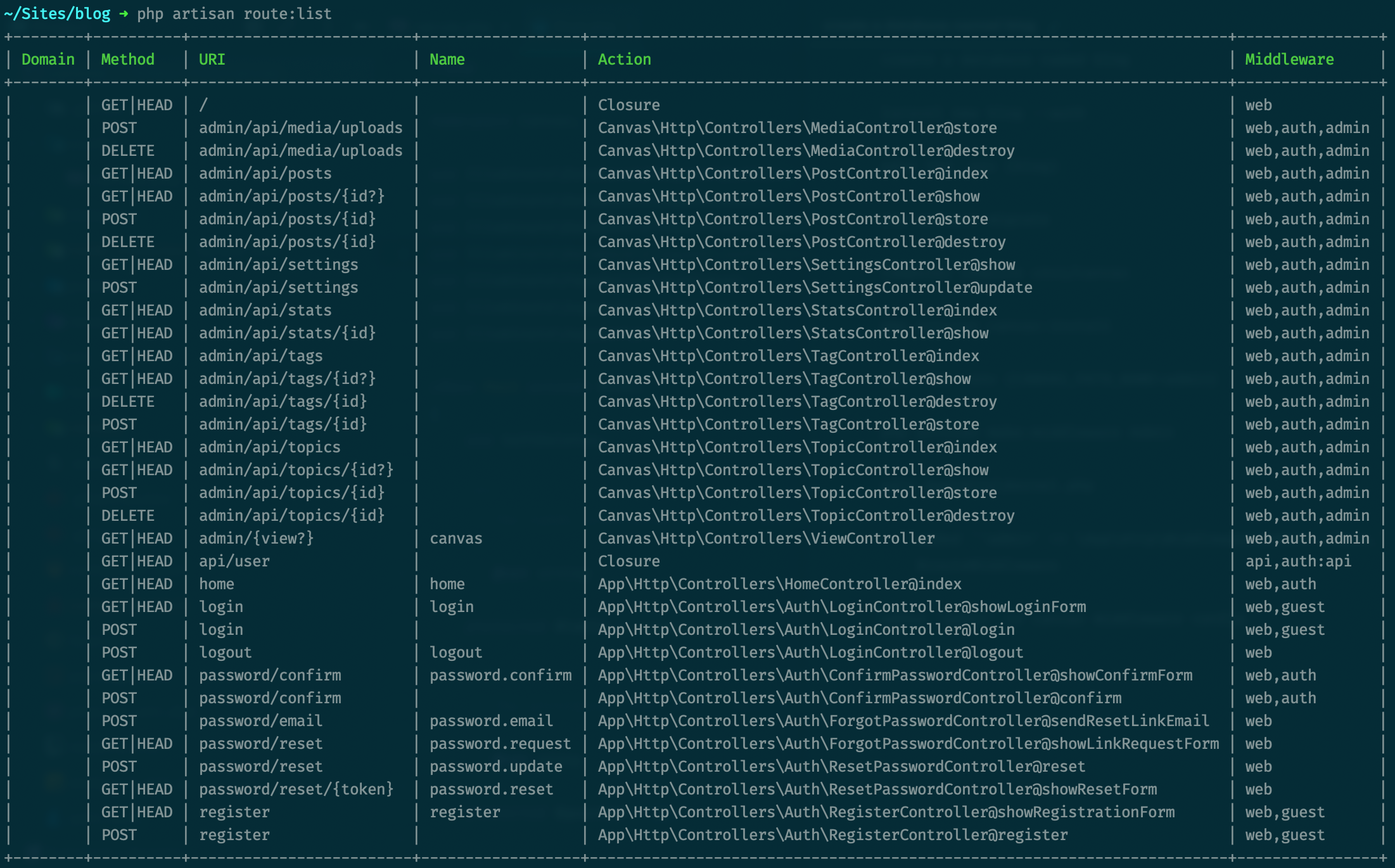Click ViewController action text
This screenshot has width=1395, height=868.
pyautogui.click(x=767, y=539)
